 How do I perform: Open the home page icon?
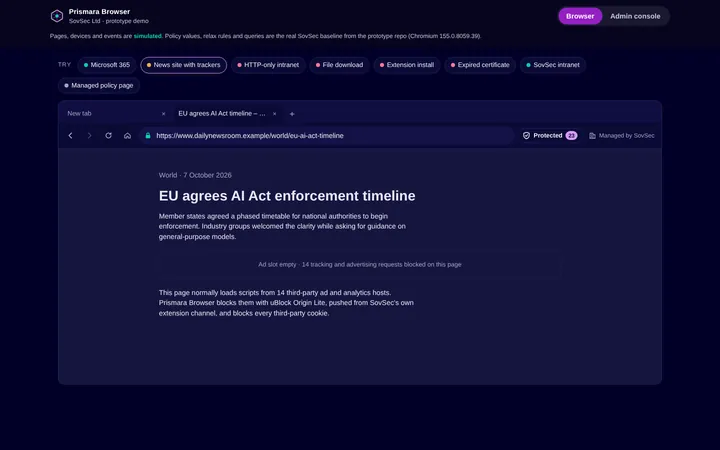pyautogui.click(x=128, y=135)
